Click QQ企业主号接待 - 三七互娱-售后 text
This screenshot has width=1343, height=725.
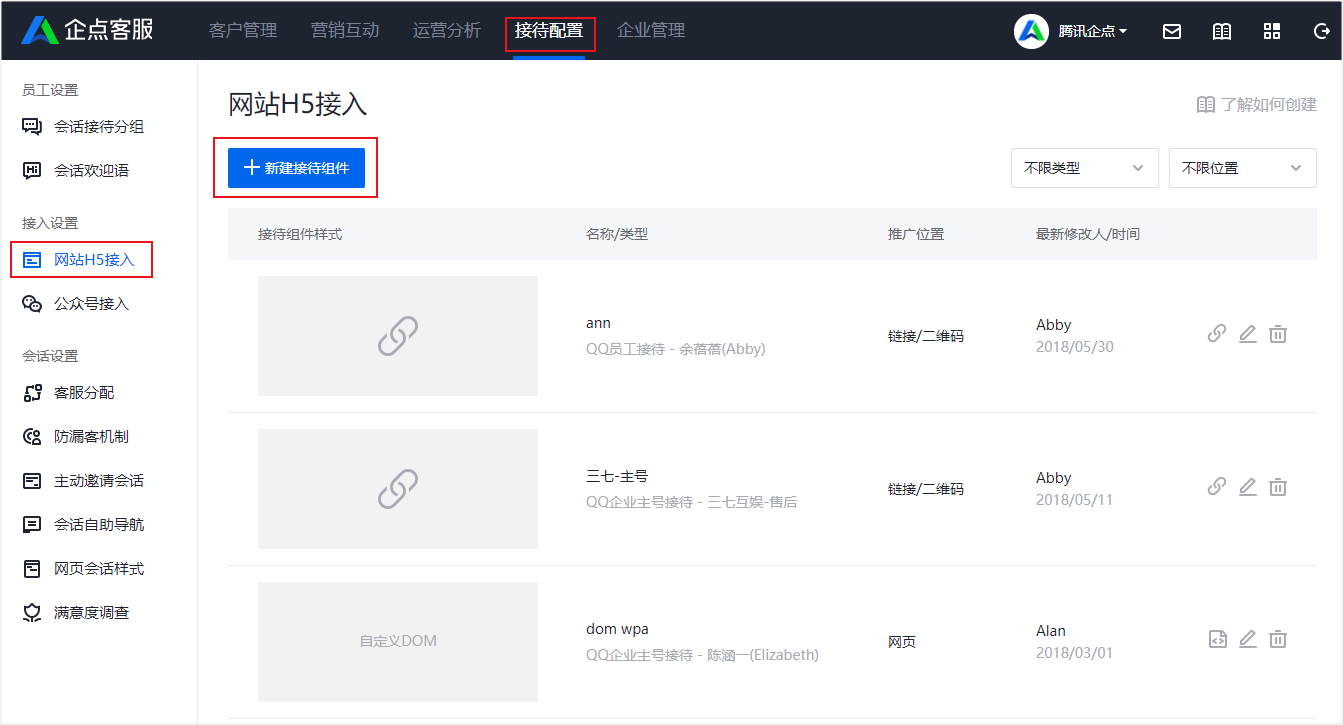coord(692,502)
